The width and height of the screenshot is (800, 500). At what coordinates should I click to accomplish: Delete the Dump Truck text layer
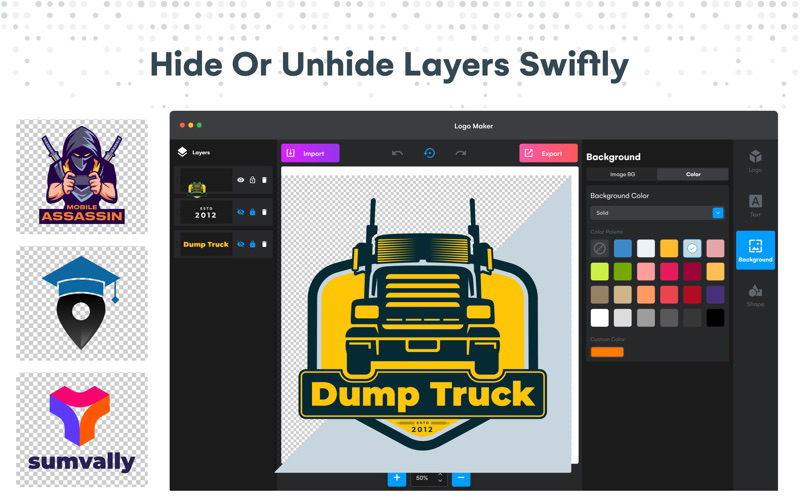(x=264, y=244)
